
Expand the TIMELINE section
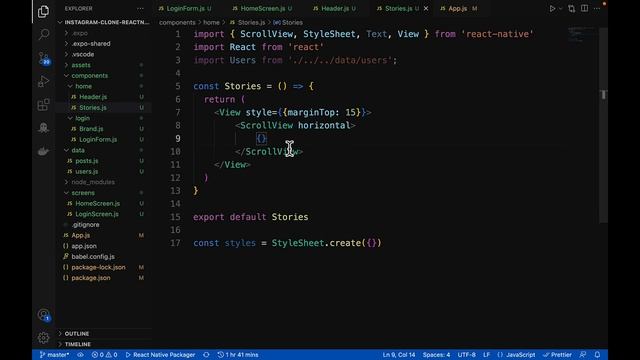click(78, 344)
